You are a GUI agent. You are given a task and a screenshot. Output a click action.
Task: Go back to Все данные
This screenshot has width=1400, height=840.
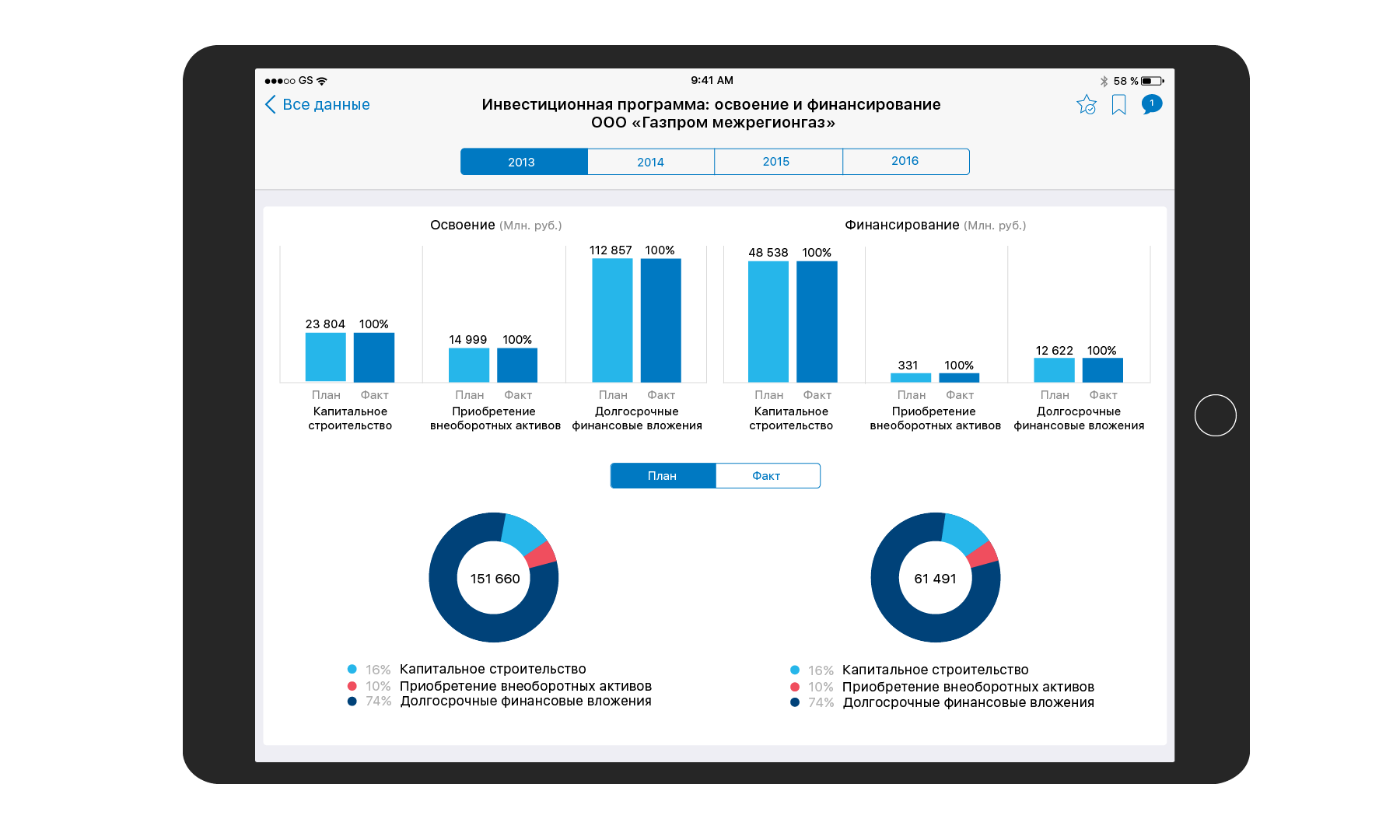click(326, 105)
